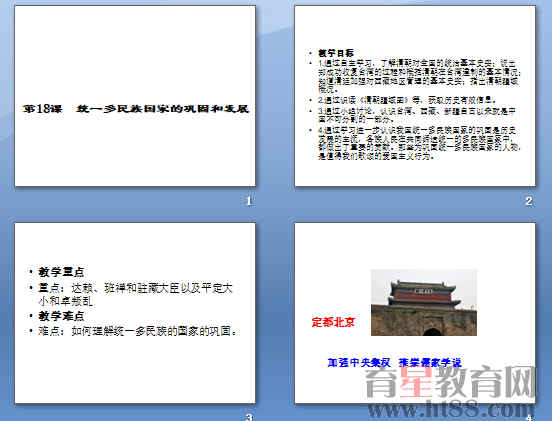Select slide 1 title thumbnail

click(135, 96)
